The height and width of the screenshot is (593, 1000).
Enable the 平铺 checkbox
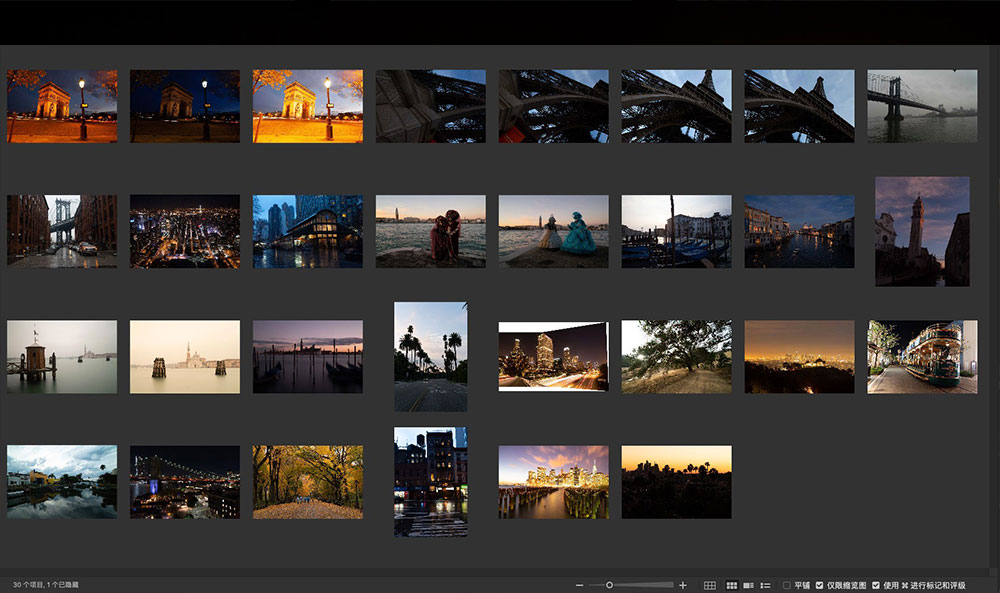pyautogui.click(x=787, y=584)
